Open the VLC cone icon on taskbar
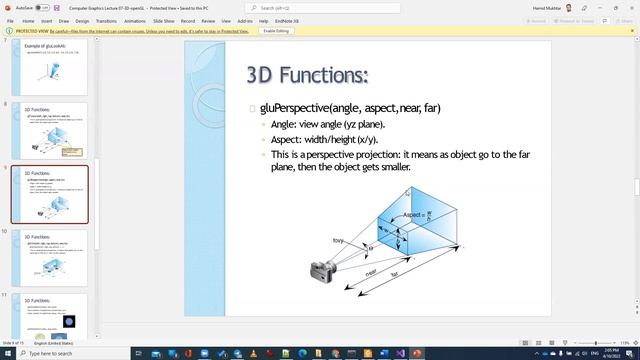This screenshot has height=360, width=640. pyautogui.click(x=253, y=353)
